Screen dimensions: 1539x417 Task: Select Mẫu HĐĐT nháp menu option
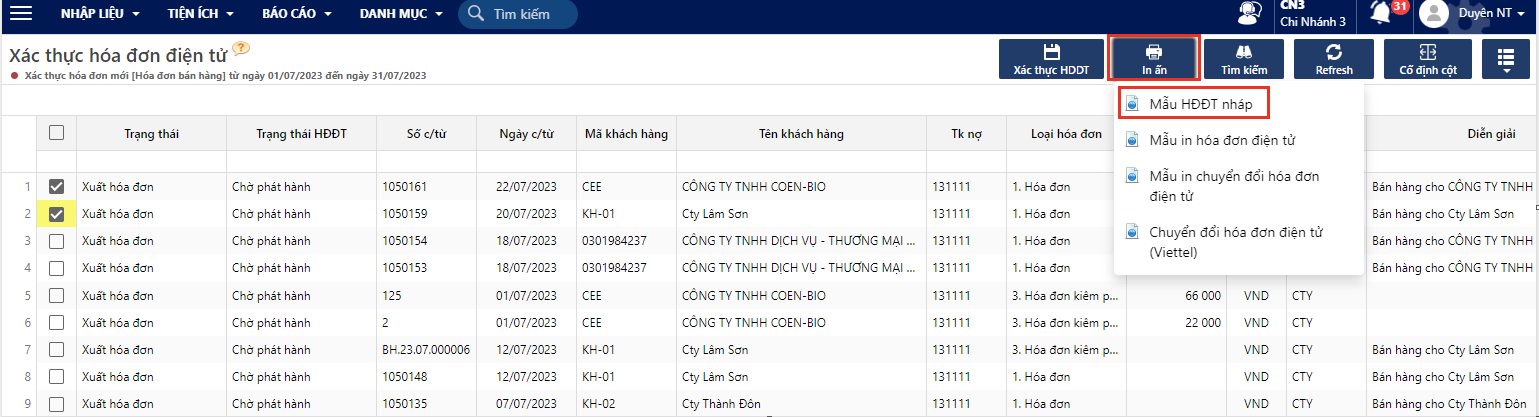point(1194,103)
